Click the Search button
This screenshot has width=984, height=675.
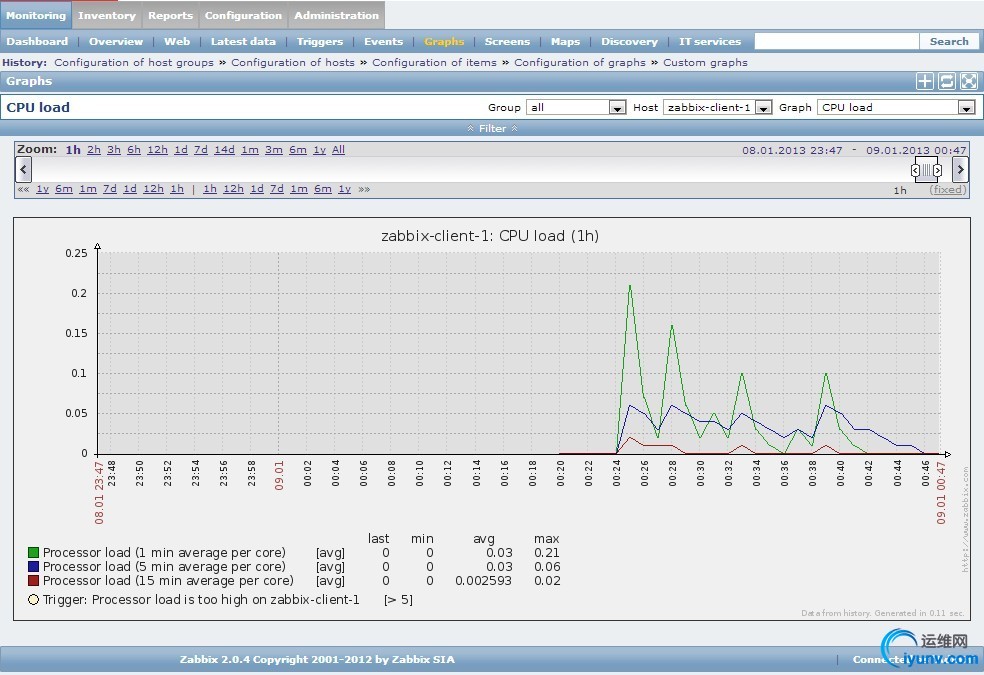pyautogui.click(x=948, y=42)
